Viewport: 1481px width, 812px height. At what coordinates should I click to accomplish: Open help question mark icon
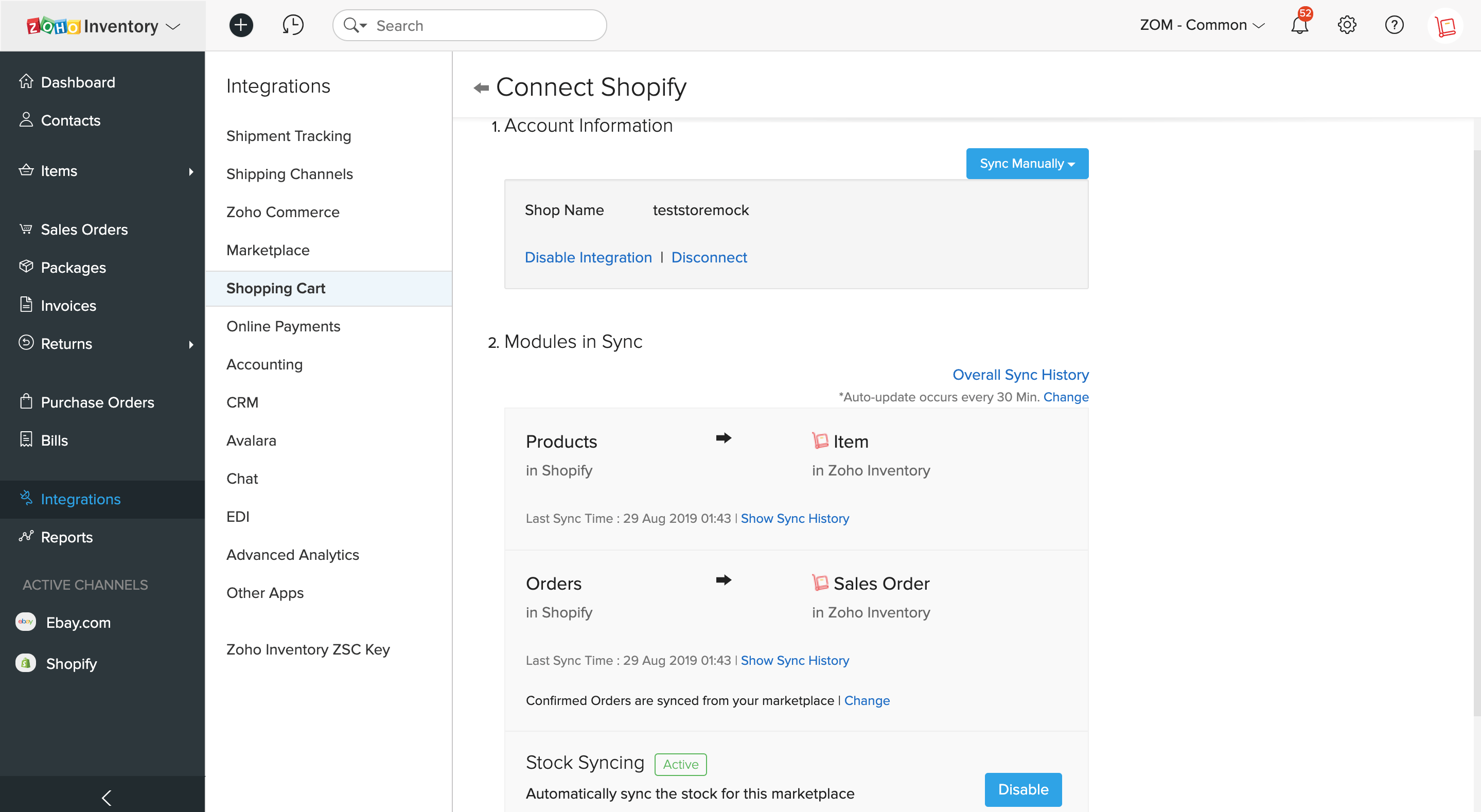pos(1394,25)
